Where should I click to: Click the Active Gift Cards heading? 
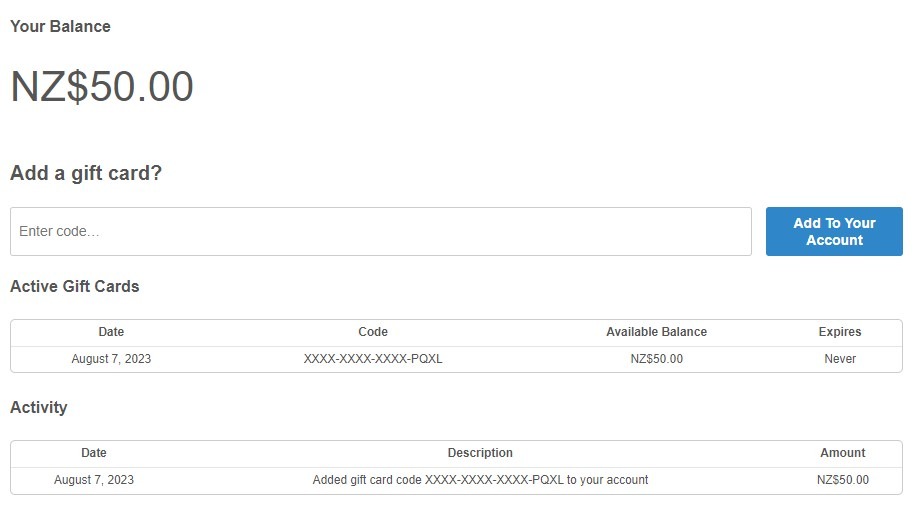click(75, 286)
